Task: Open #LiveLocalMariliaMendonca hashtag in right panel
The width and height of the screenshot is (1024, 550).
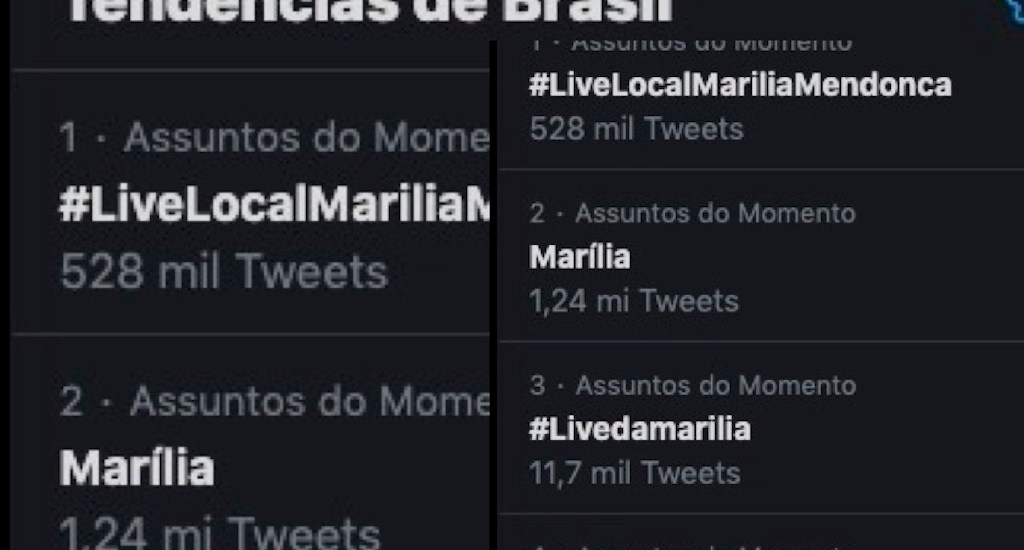Action: [x=739, y=86]
